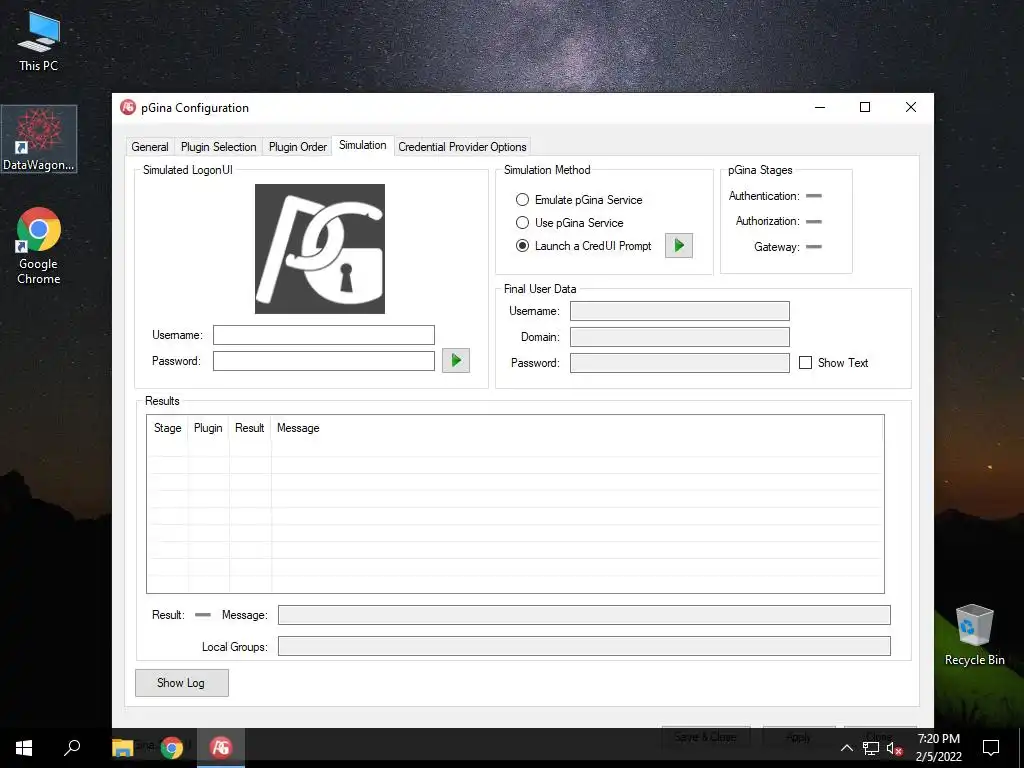Open the Credential Provider Options tab
The height and width of the screenshot is (768, 1024).
[462, 147]
